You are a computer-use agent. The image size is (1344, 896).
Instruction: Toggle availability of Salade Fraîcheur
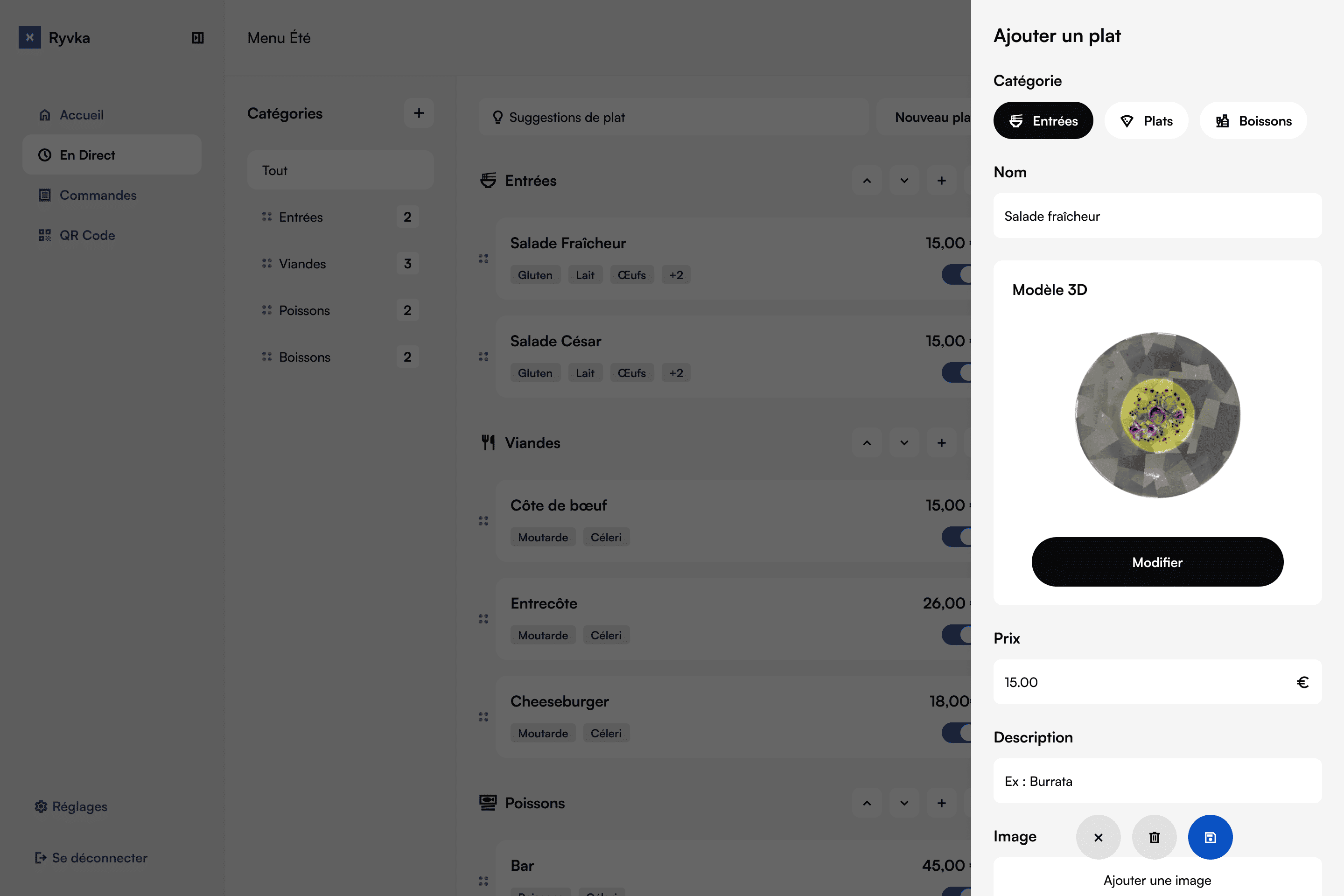(x=957, y=274)
